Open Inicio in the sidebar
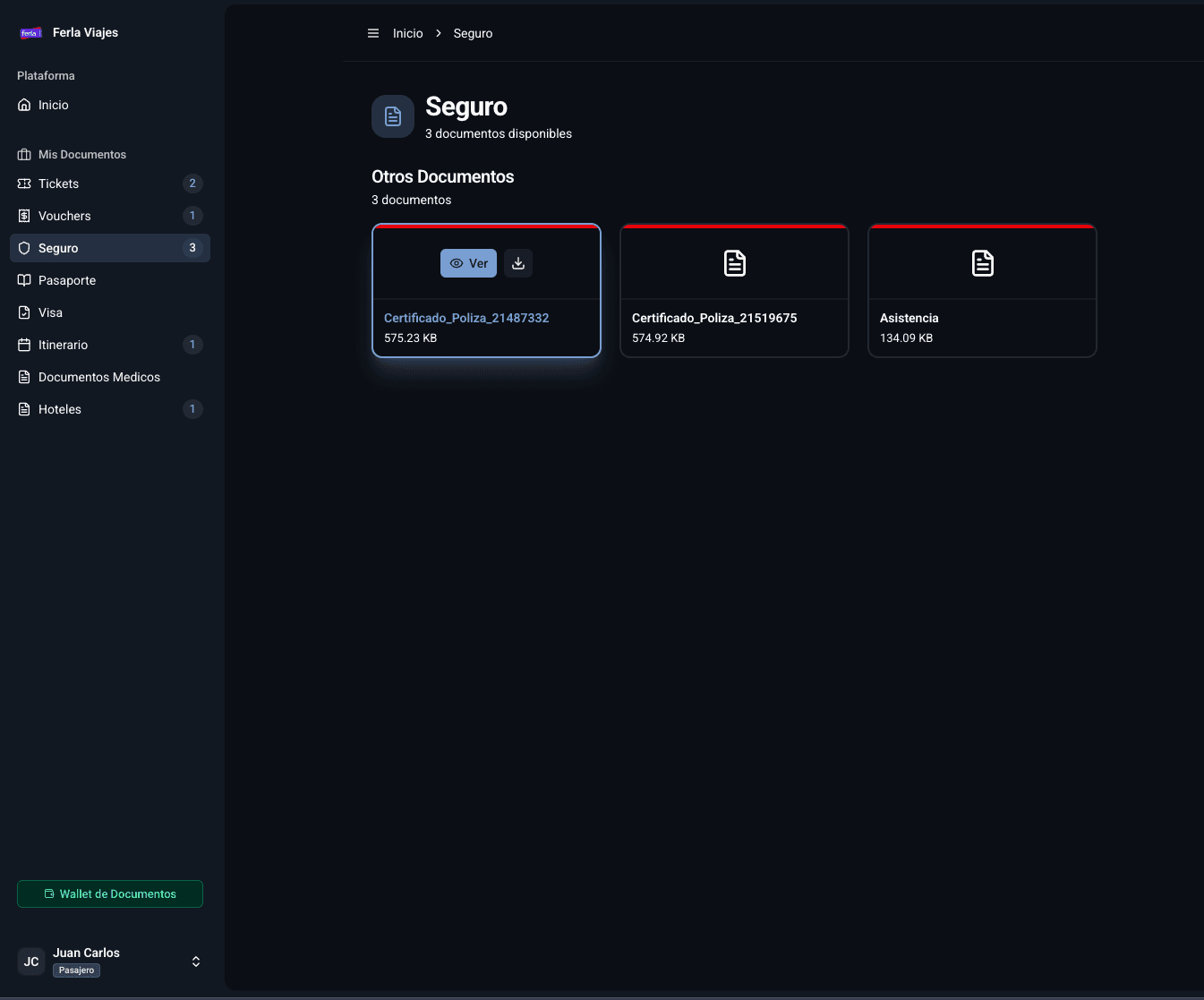This screenshot has width=1204, height=1000. click(x=54, y=105)
